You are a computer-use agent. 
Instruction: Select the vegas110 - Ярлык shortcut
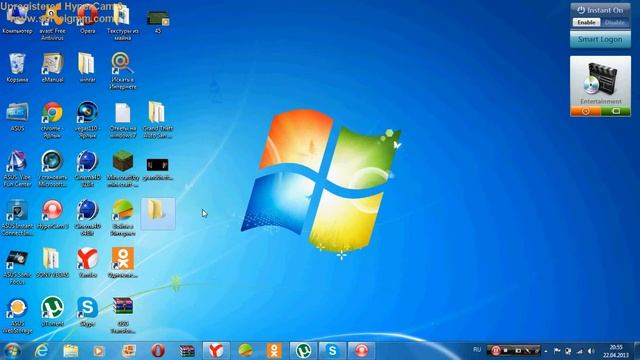click(x=87, y=120)
